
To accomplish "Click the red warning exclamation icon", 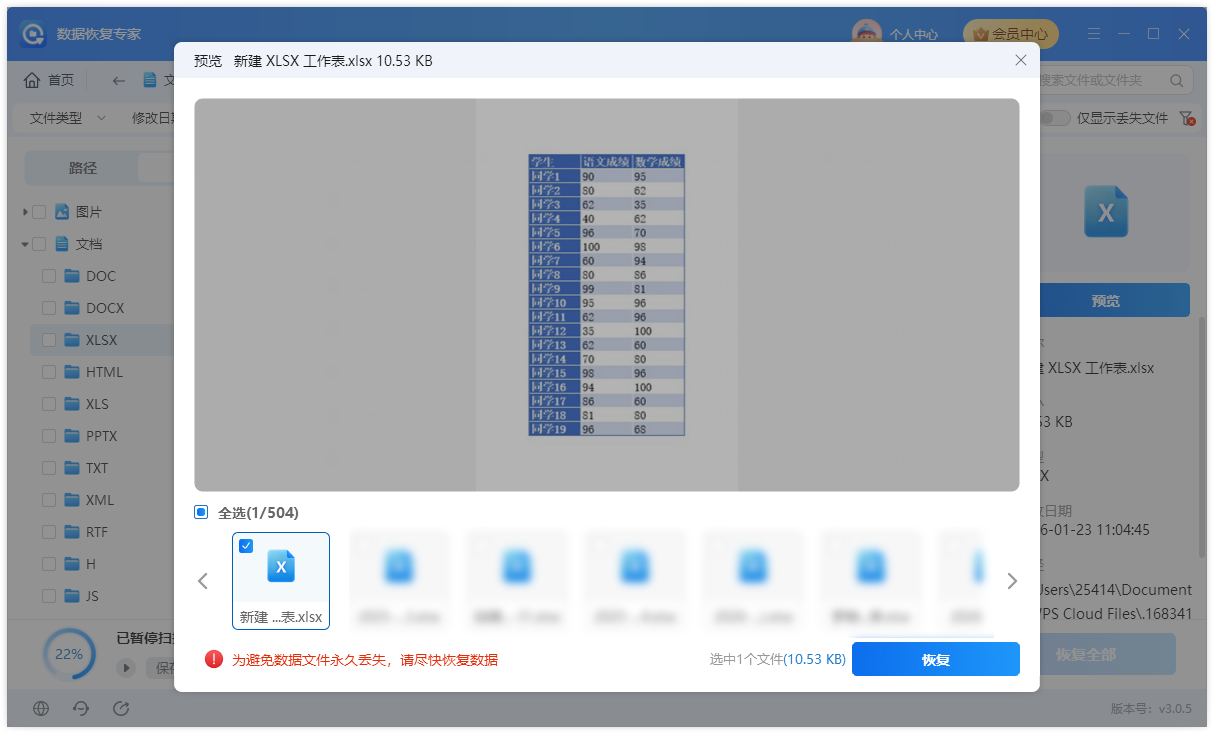I will (x=214, y=659).
